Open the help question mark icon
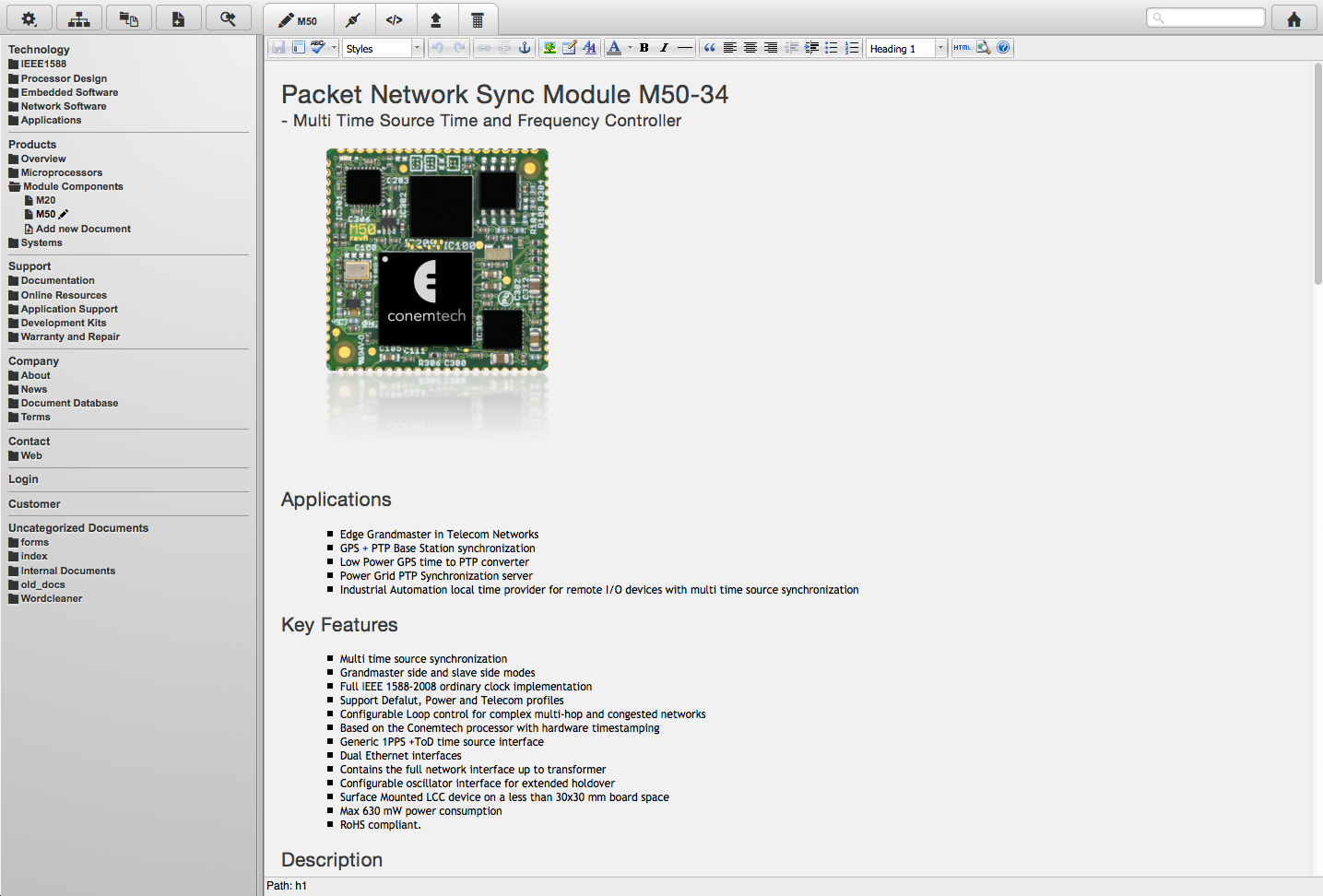The image size is (1323, 896). (x=1004, y=48)
